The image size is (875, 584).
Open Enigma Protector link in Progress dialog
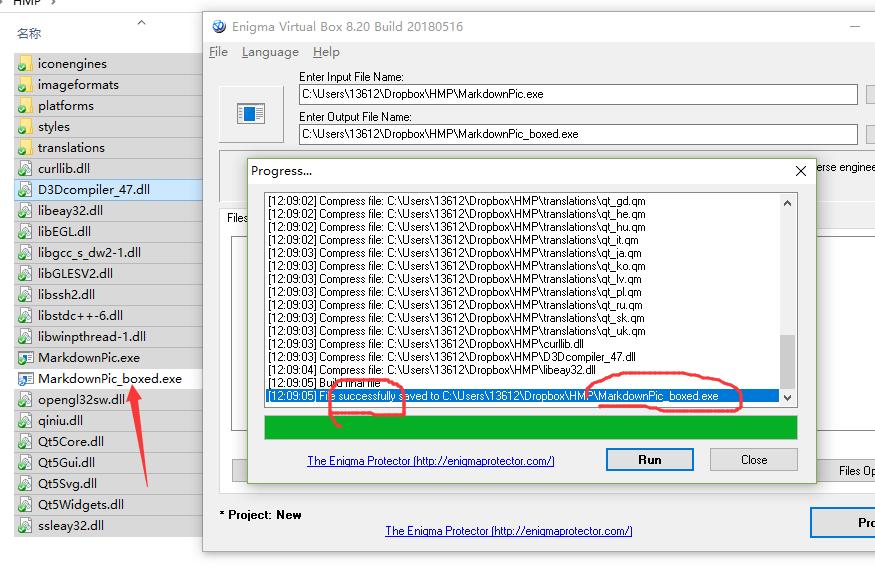430,461
